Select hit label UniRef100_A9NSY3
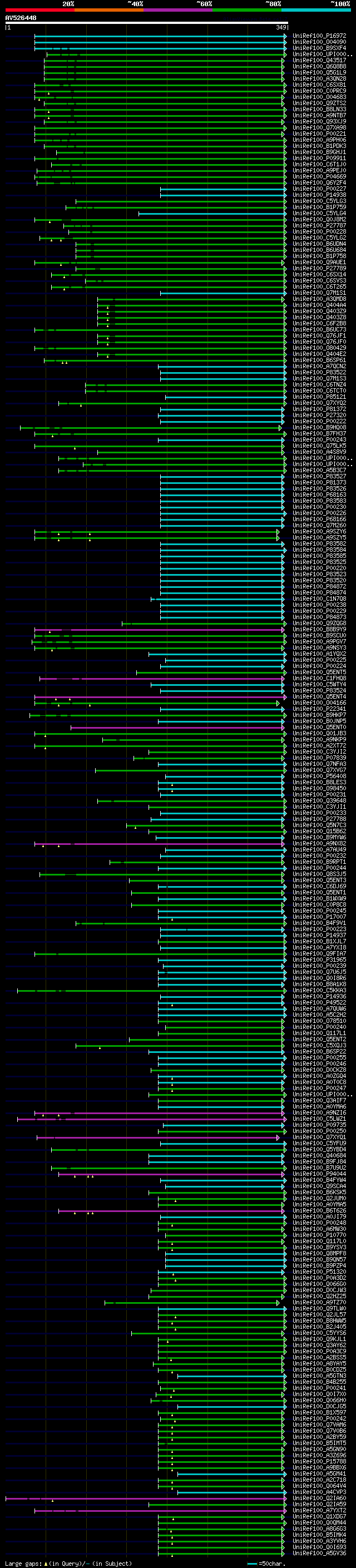The width and height of the screenshot is (356, 1568). [319, 647]
